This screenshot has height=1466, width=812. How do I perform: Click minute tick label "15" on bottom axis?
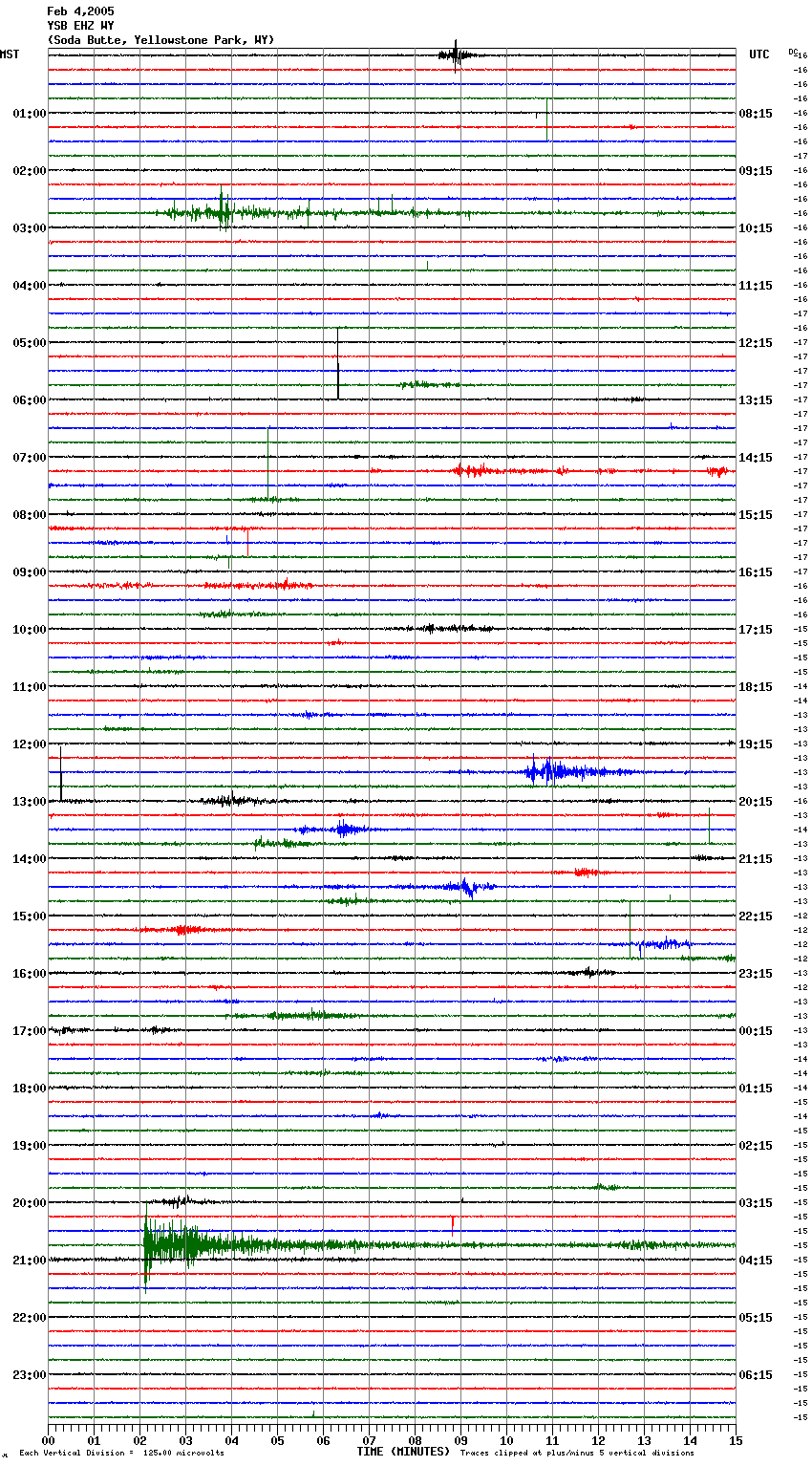coord(736,1440)
